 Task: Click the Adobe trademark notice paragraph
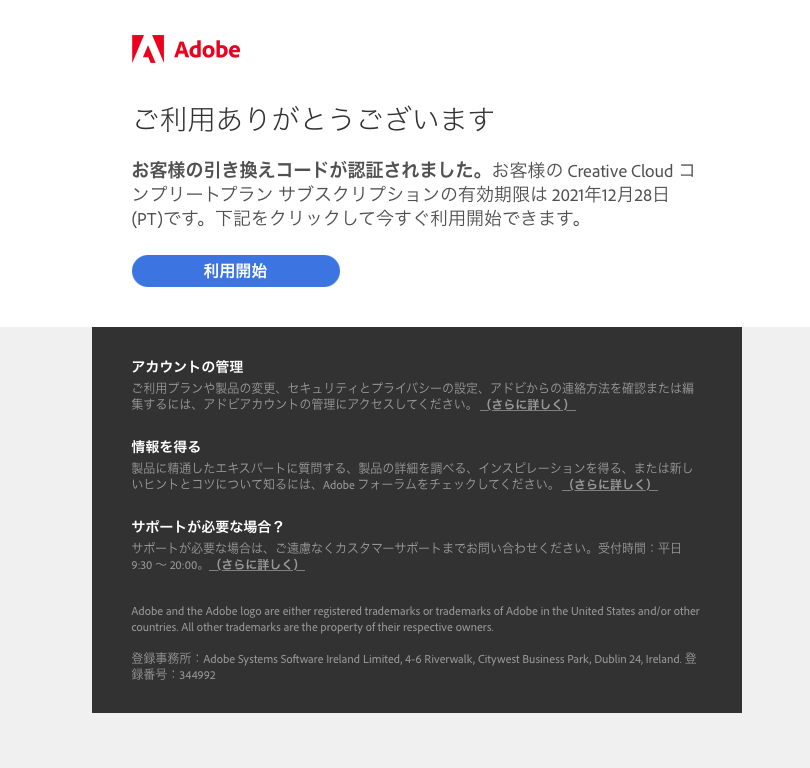[415, 619]
